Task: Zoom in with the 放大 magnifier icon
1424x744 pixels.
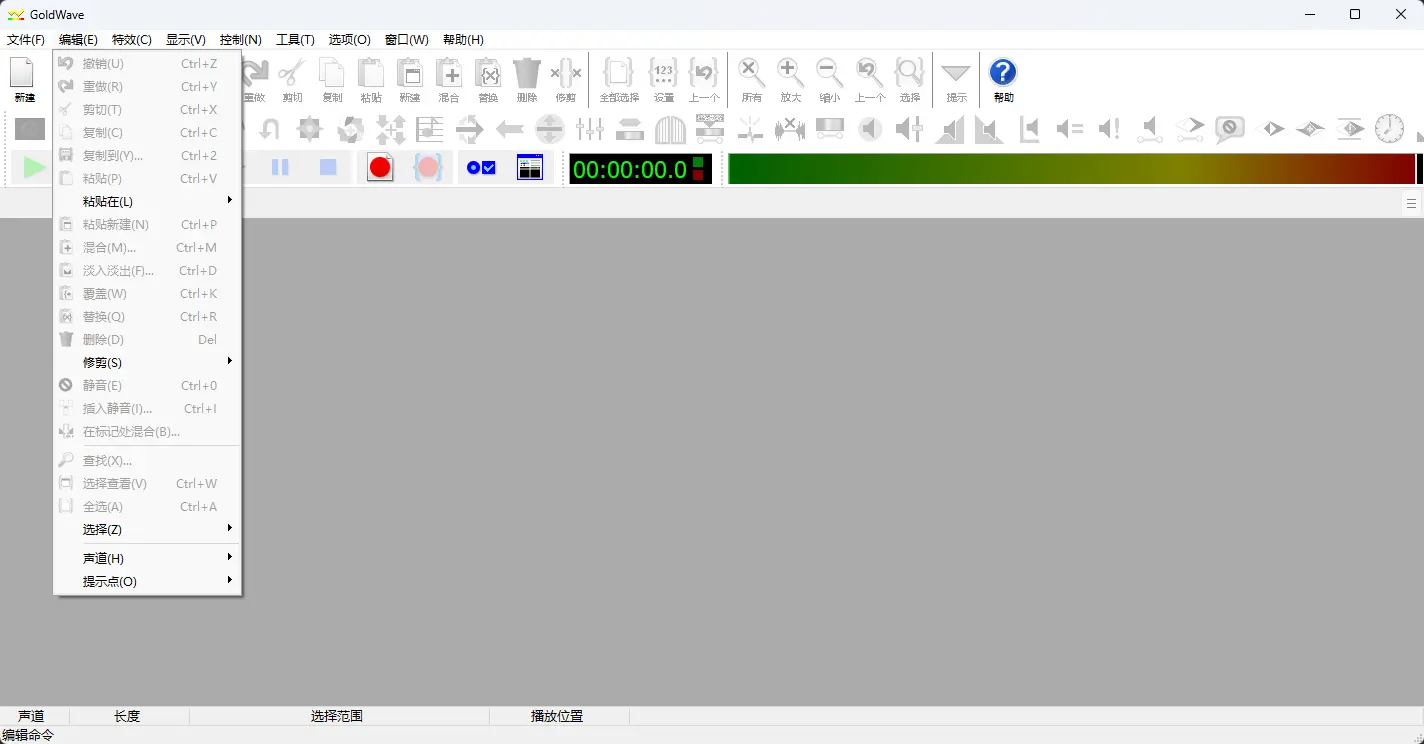Action: pos(791,79)
